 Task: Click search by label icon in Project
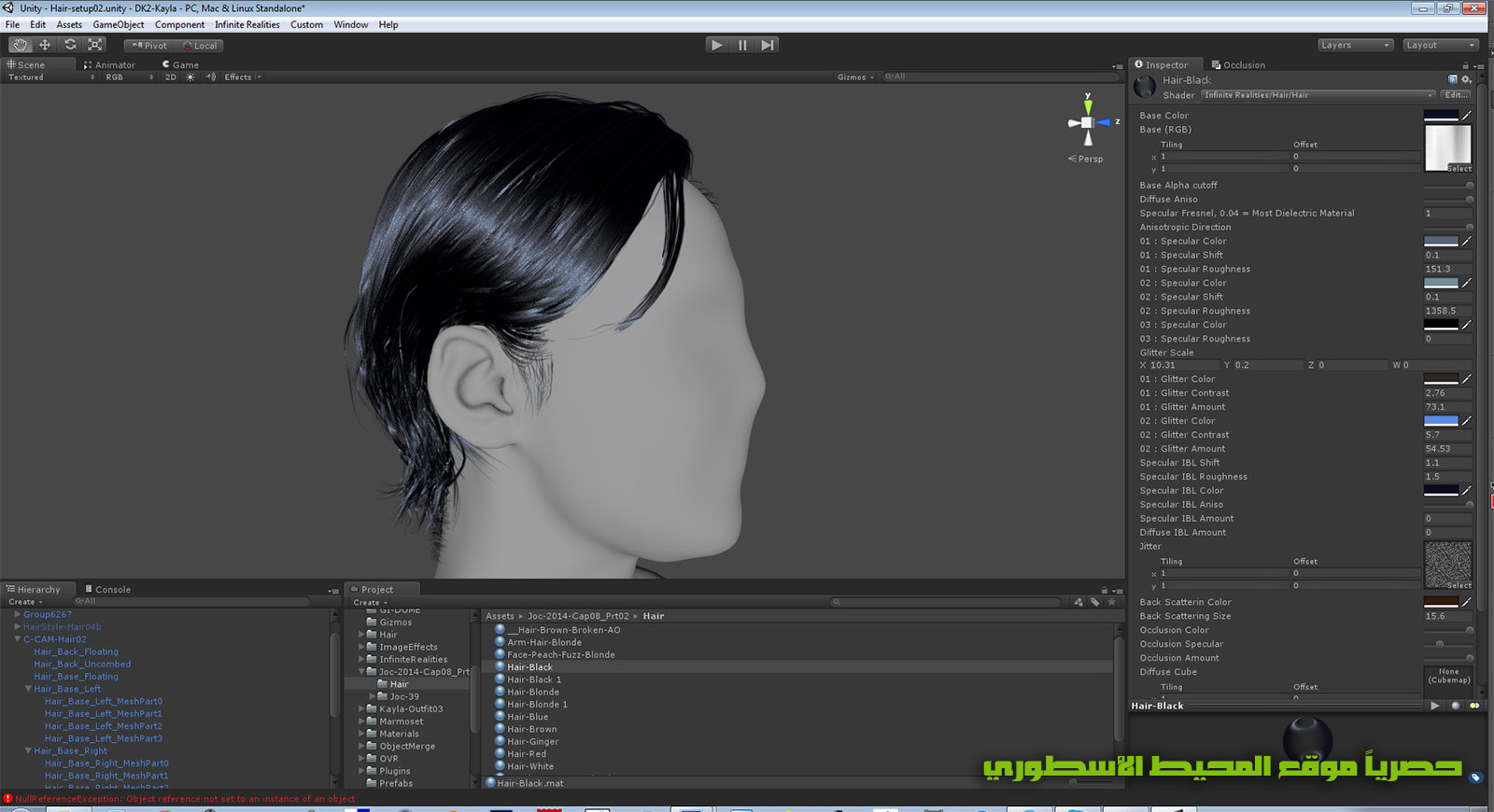[x=1095, y=602]
